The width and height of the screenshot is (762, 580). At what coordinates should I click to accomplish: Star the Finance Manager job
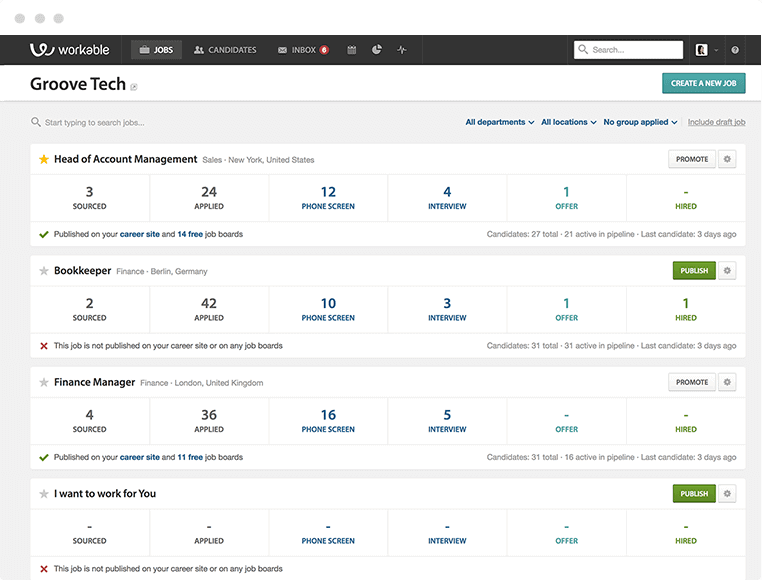(43, 382)
